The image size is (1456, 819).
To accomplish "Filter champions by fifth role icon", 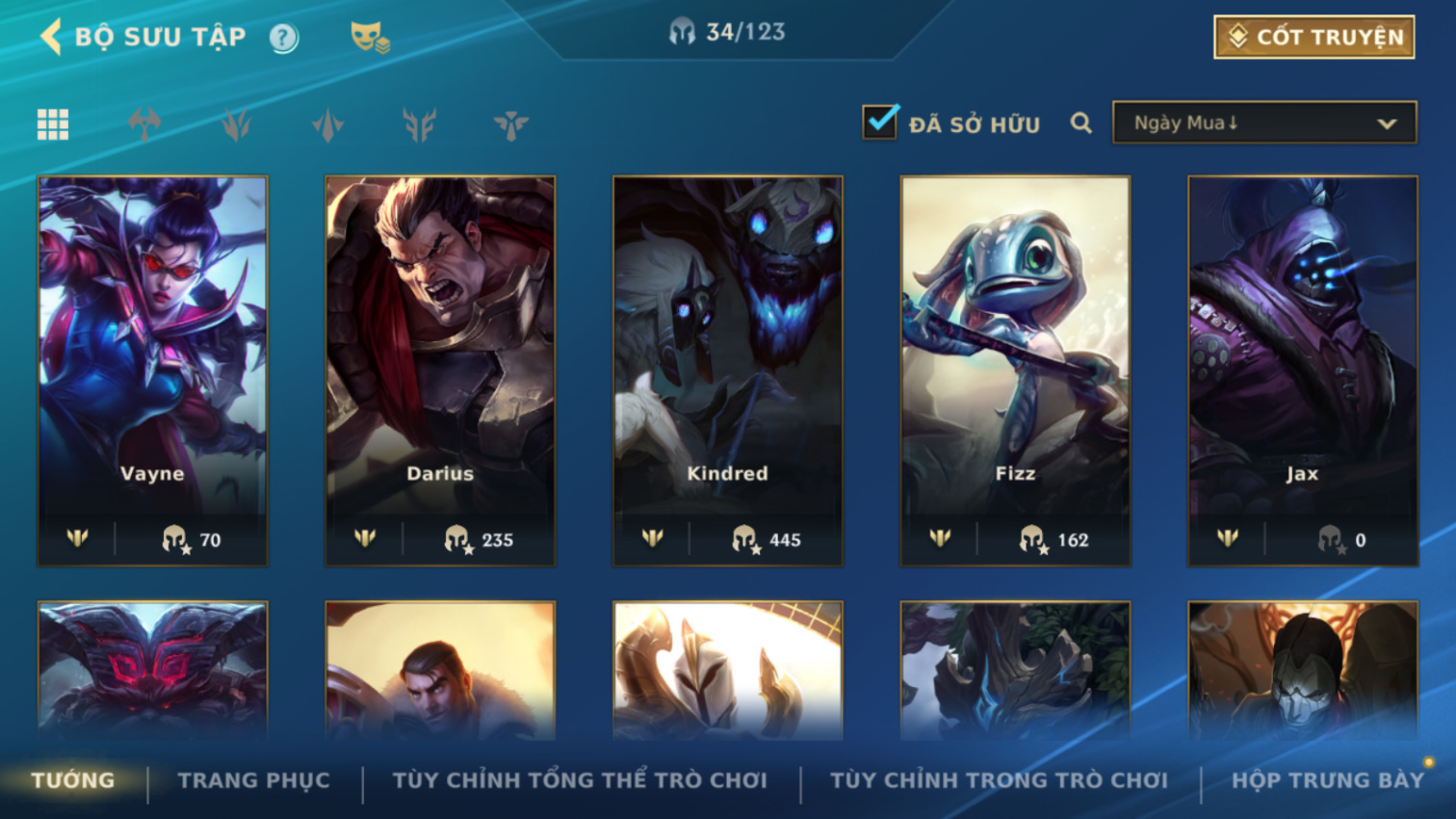I will [511, 124].
